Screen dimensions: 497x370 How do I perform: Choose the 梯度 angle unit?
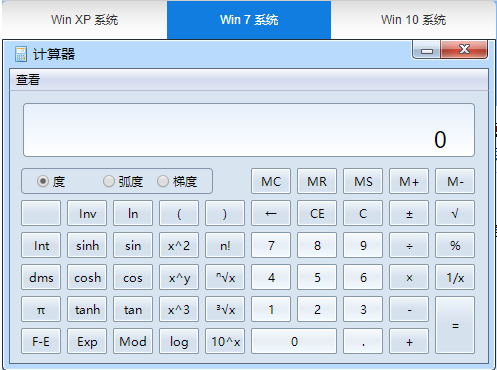pos(163,181)
